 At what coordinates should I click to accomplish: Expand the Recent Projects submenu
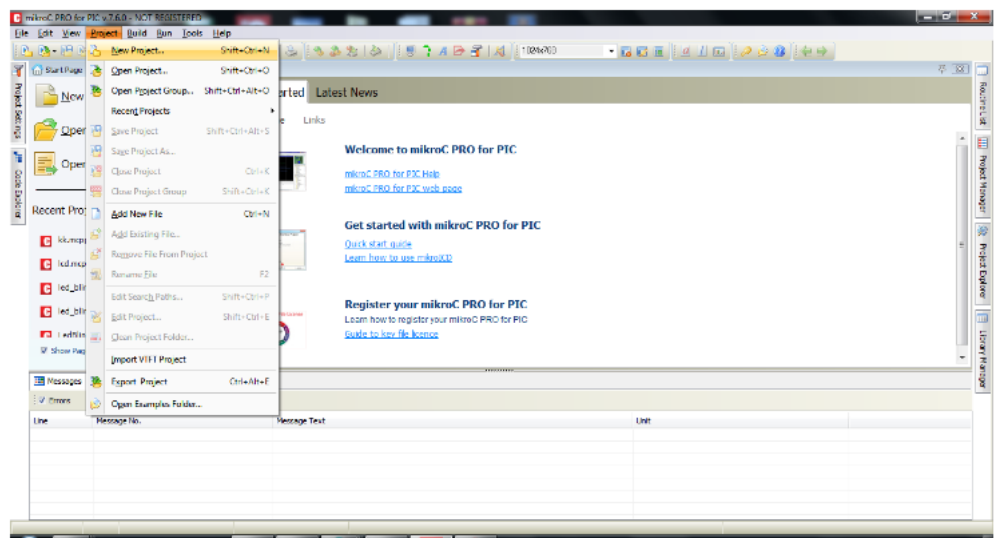[140, 111]
